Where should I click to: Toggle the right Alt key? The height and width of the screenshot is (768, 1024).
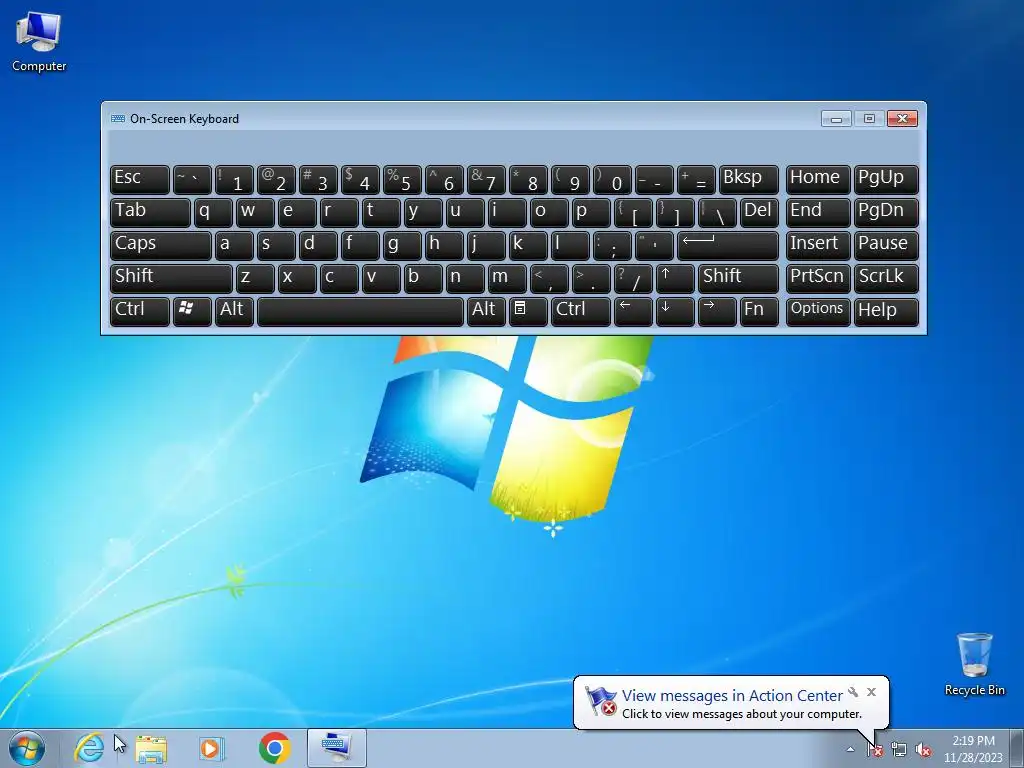[485, 311]
